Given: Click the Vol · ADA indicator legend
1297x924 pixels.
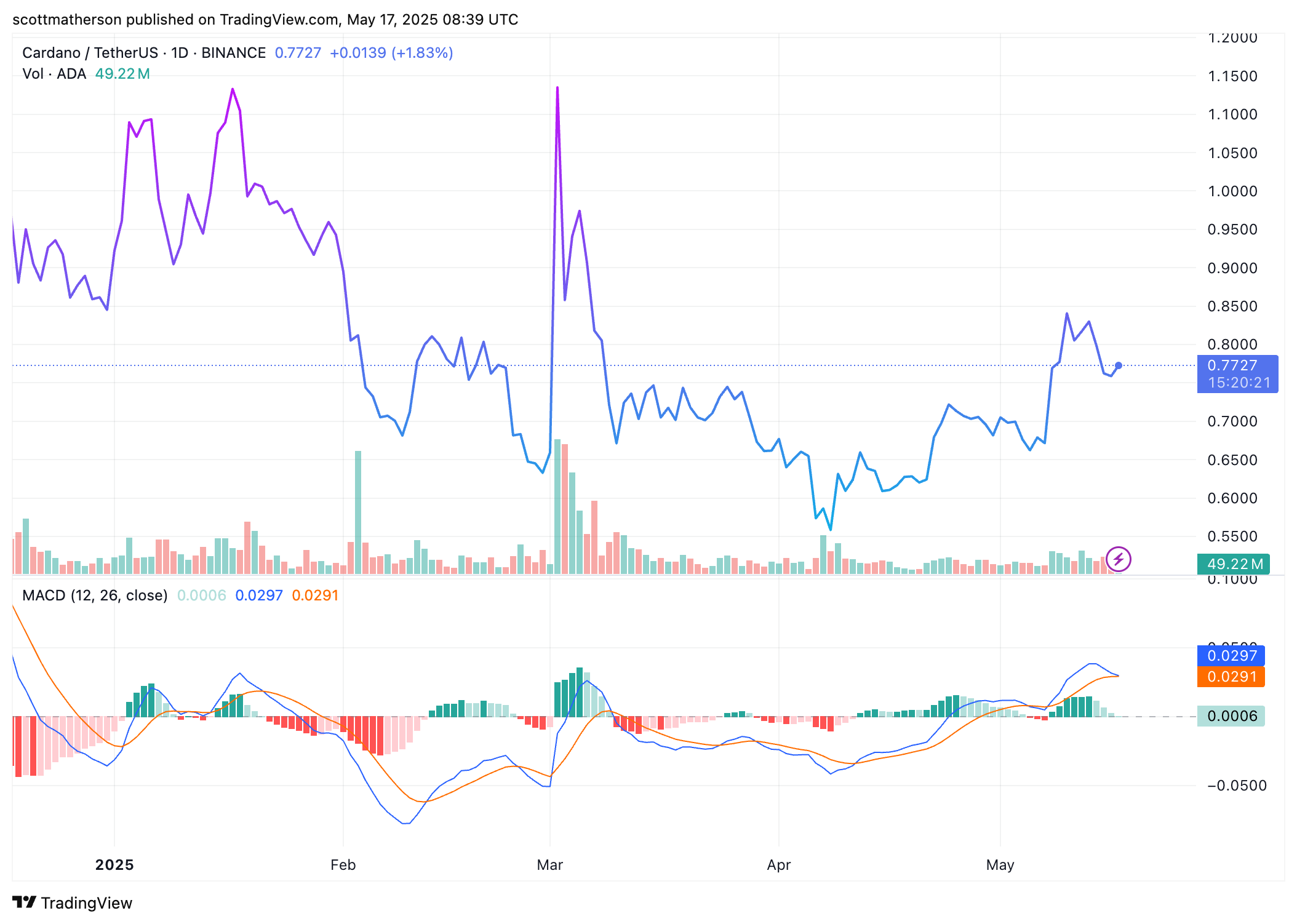Looking at the screenshot, I should [x=54, y=74].
